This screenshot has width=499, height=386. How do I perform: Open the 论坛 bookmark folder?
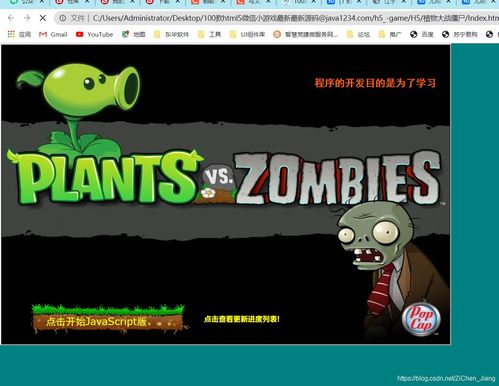(x=358, y=34)
